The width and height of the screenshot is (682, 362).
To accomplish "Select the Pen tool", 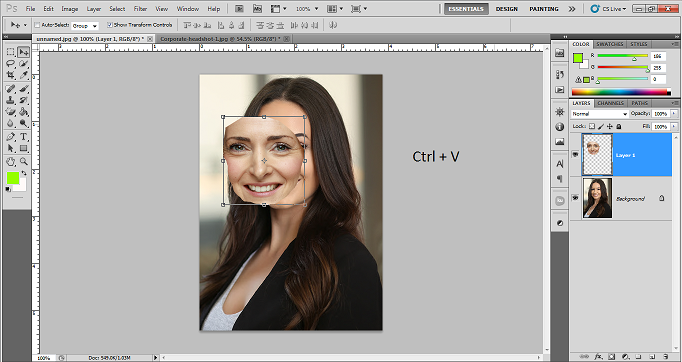I will [x=10, y=137].
